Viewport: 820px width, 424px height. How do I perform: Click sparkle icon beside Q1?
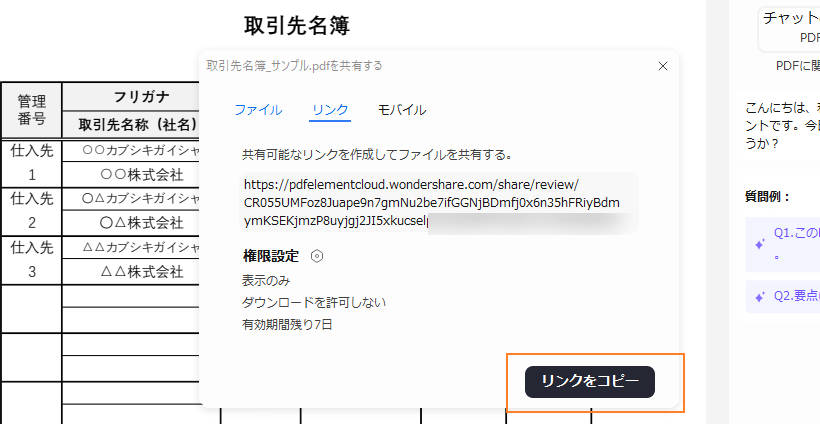(760, 244)
